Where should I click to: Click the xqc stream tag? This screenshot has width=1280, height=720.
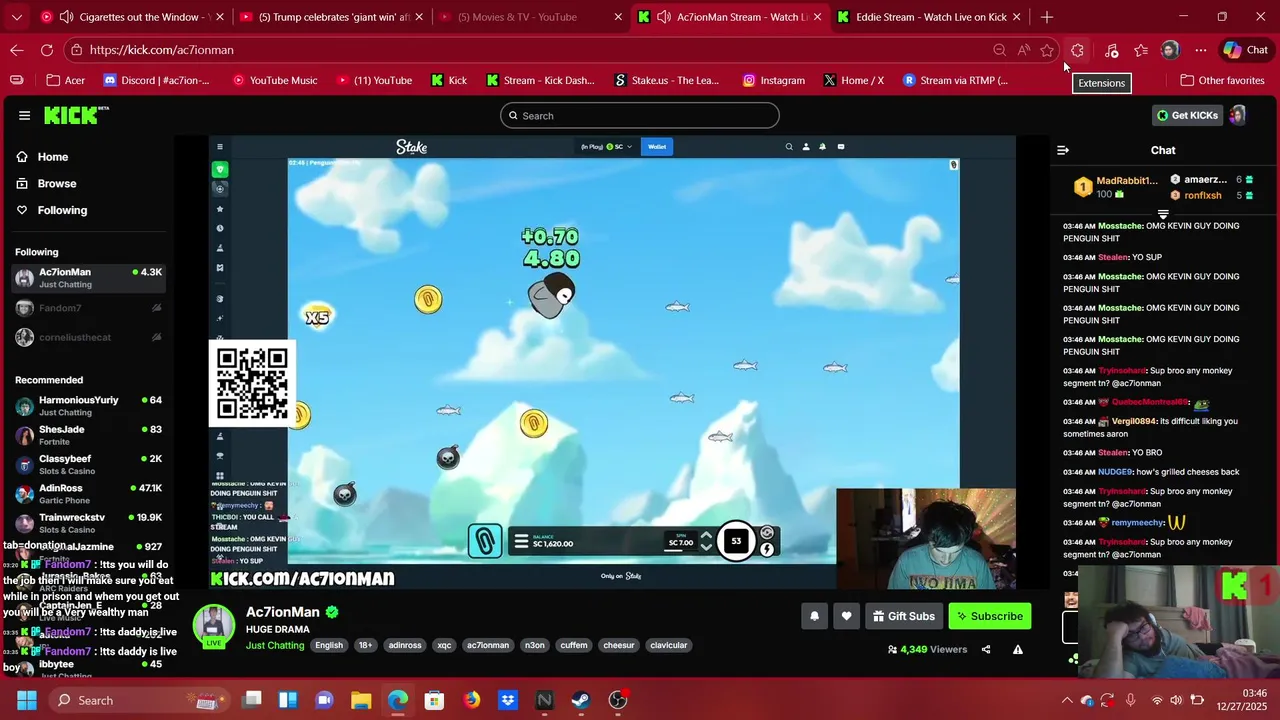click(x=444, y=645)
